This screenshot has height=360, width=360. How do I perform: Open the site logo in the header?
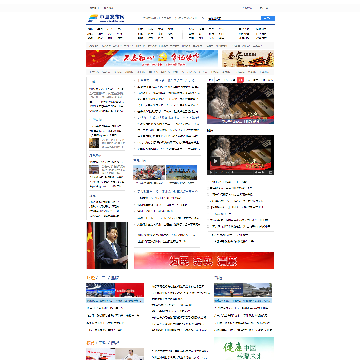click(106, 18)
